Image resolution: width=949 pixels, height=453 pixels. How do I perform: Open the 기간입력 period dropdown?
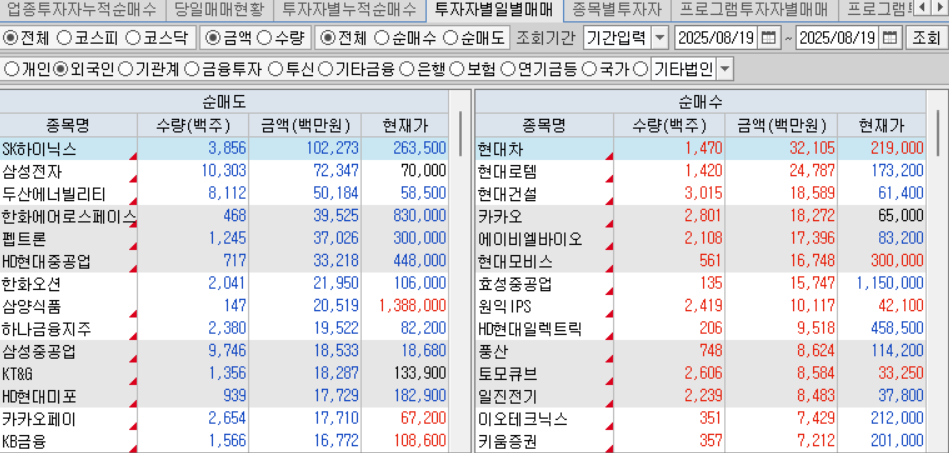660,38
